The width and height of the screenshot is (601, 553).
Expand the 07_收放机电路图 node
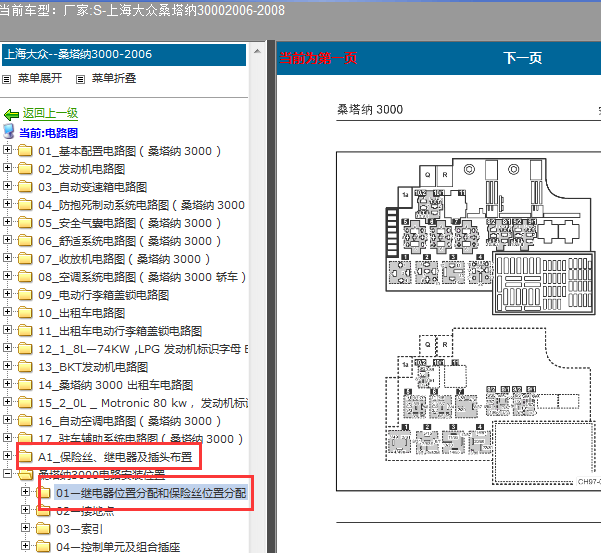tap(7, 258)
